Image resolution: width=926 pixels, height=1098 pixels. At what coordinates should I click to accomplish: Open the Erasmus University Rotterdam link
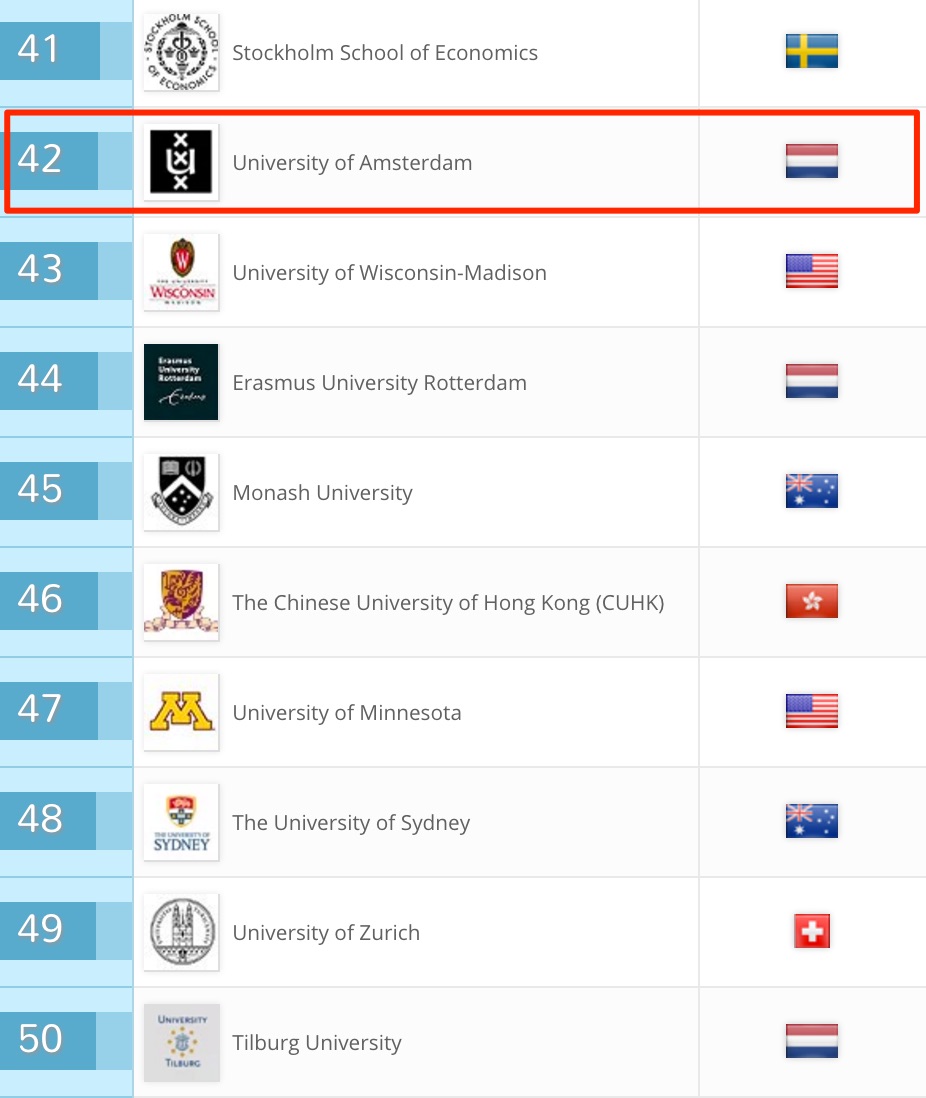pos(379,383)
